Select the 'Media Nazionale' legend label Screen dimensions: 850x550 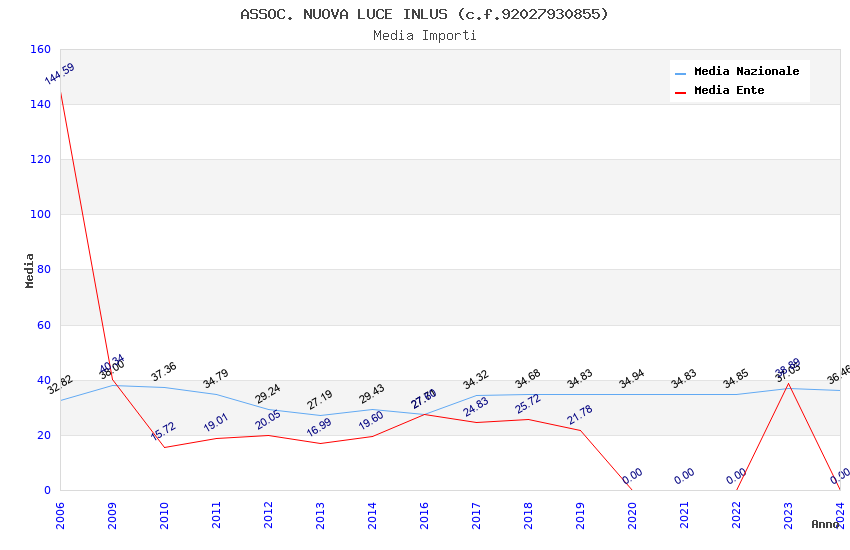(x=746, y=71)
